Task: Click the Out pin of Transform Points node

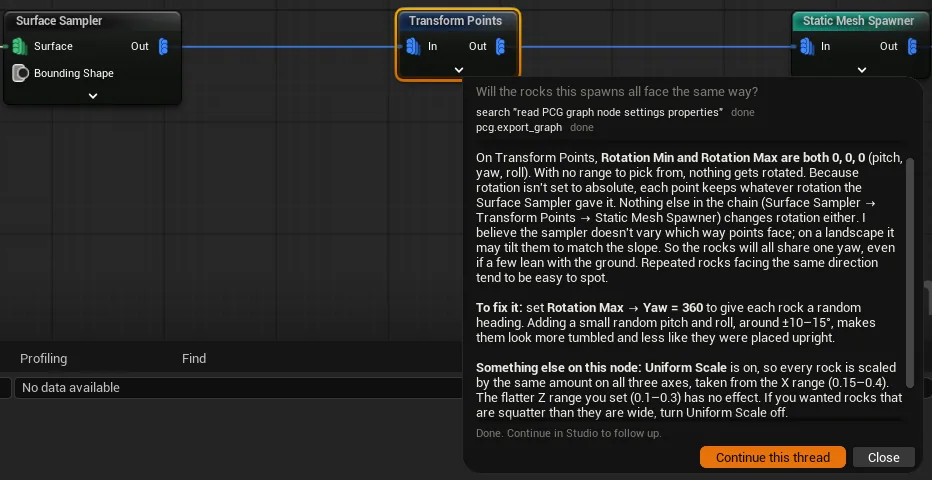Action: 501,46
